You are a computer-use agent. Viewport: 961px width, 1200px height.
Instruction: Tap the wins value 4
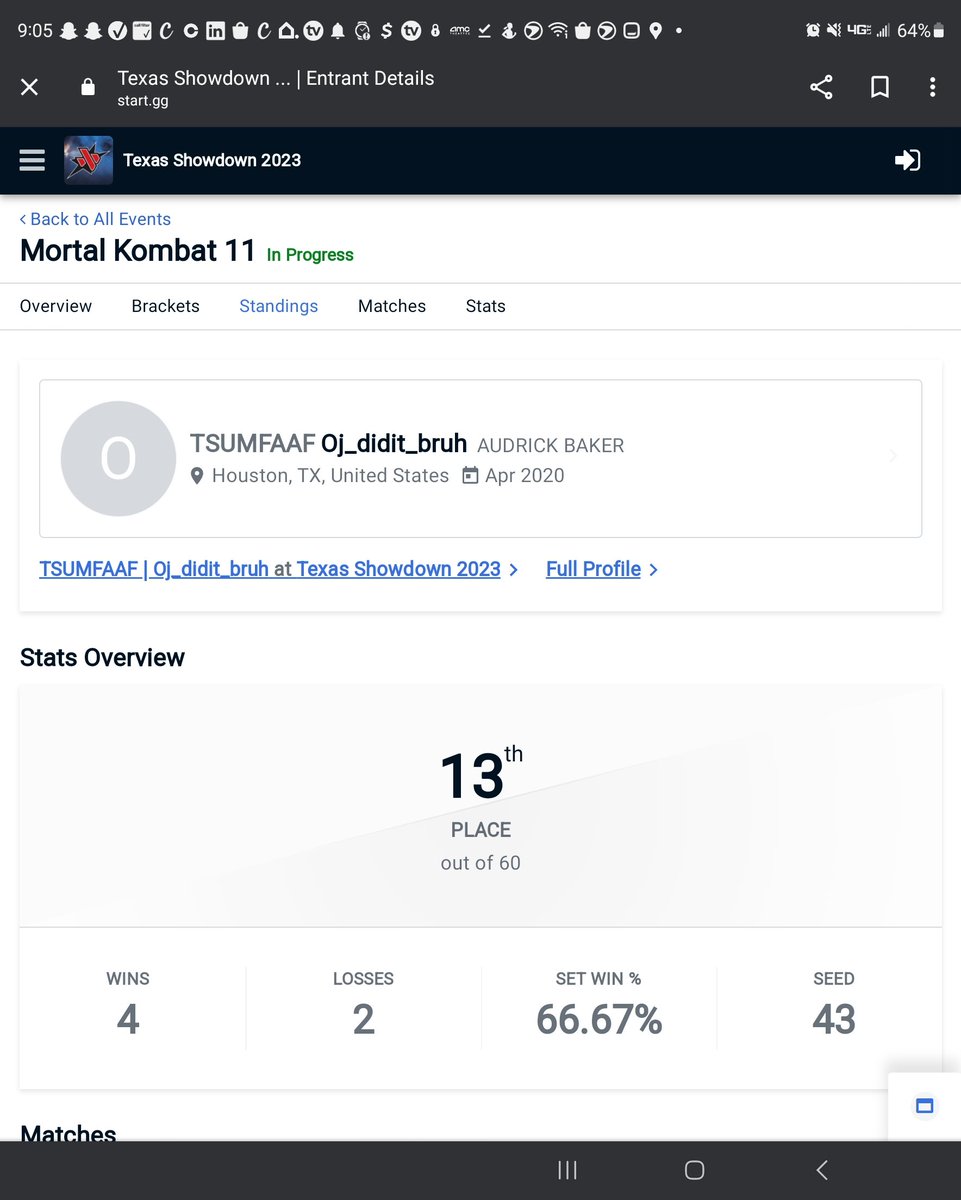[128, 1020]
